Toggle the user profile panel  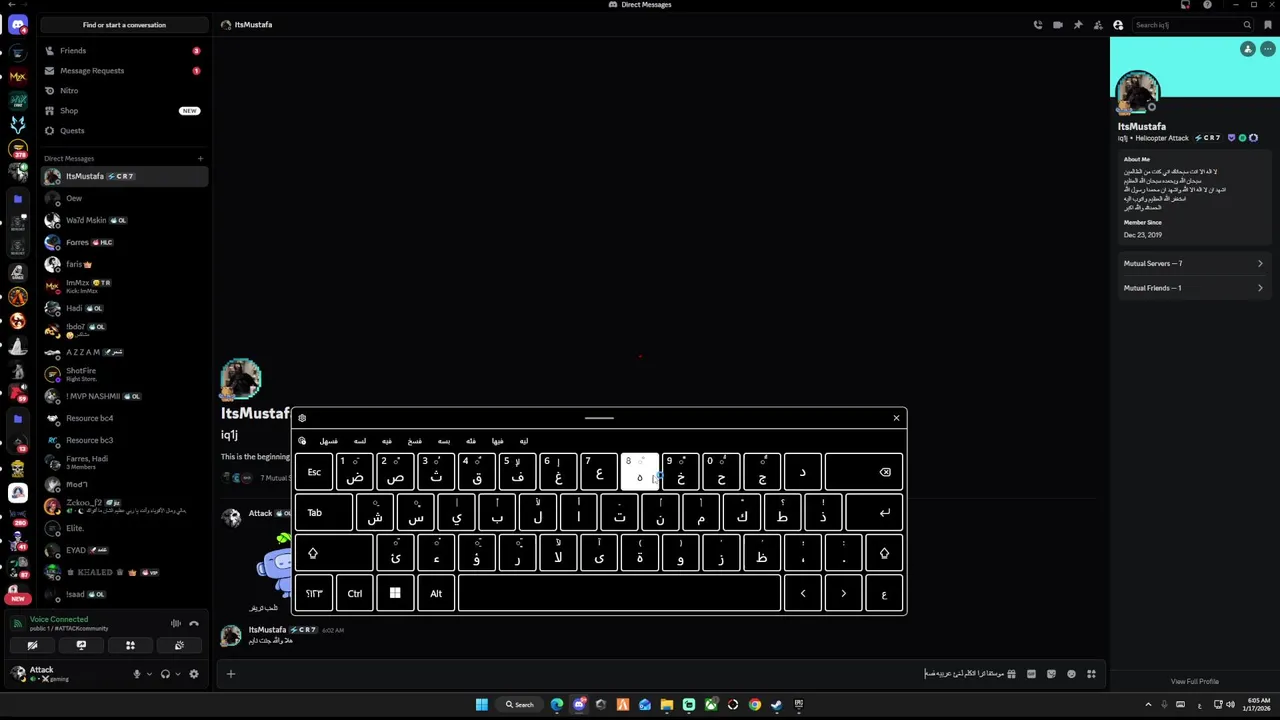[x=1118, y=25]
